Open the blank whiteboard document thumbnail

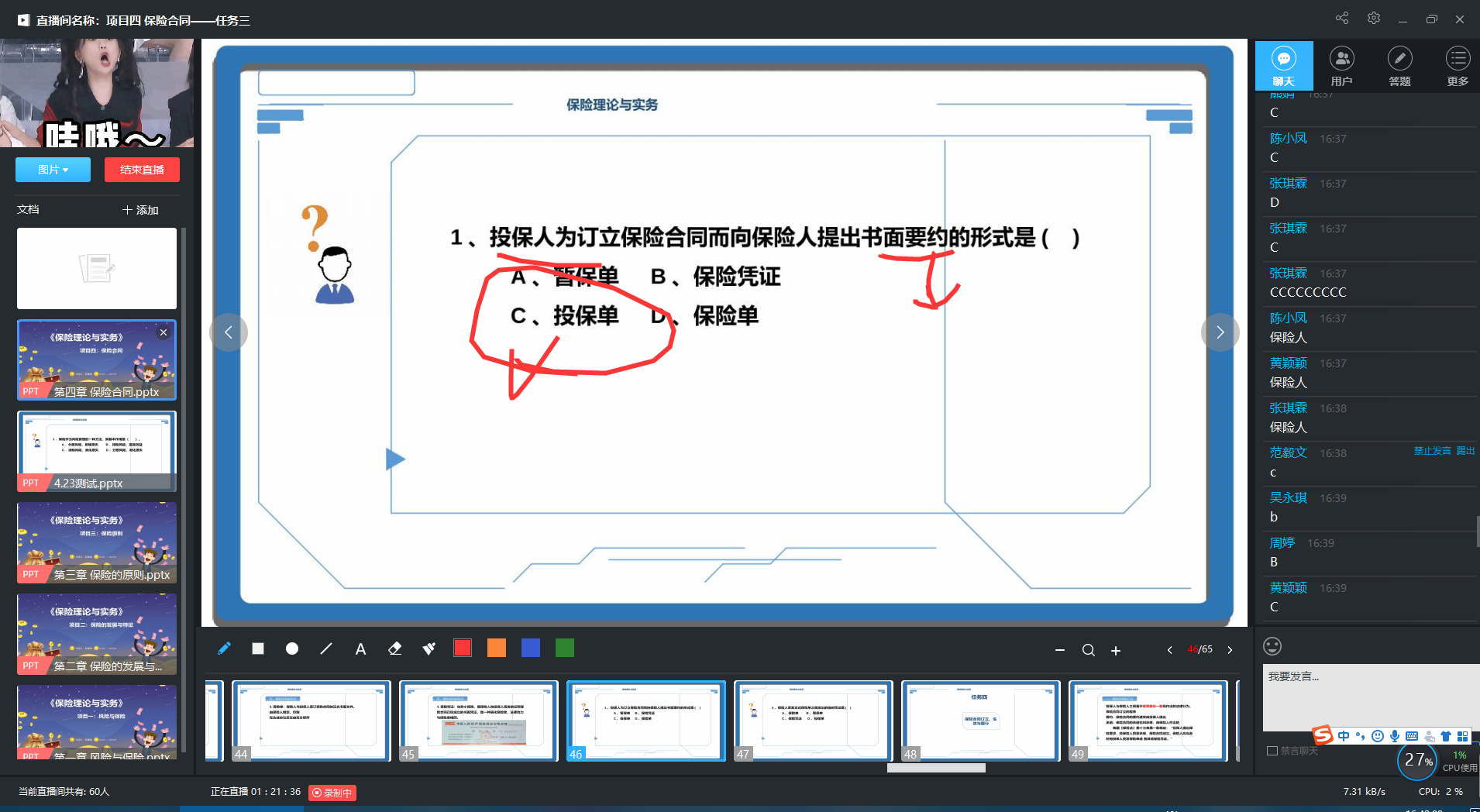point(97,268)
